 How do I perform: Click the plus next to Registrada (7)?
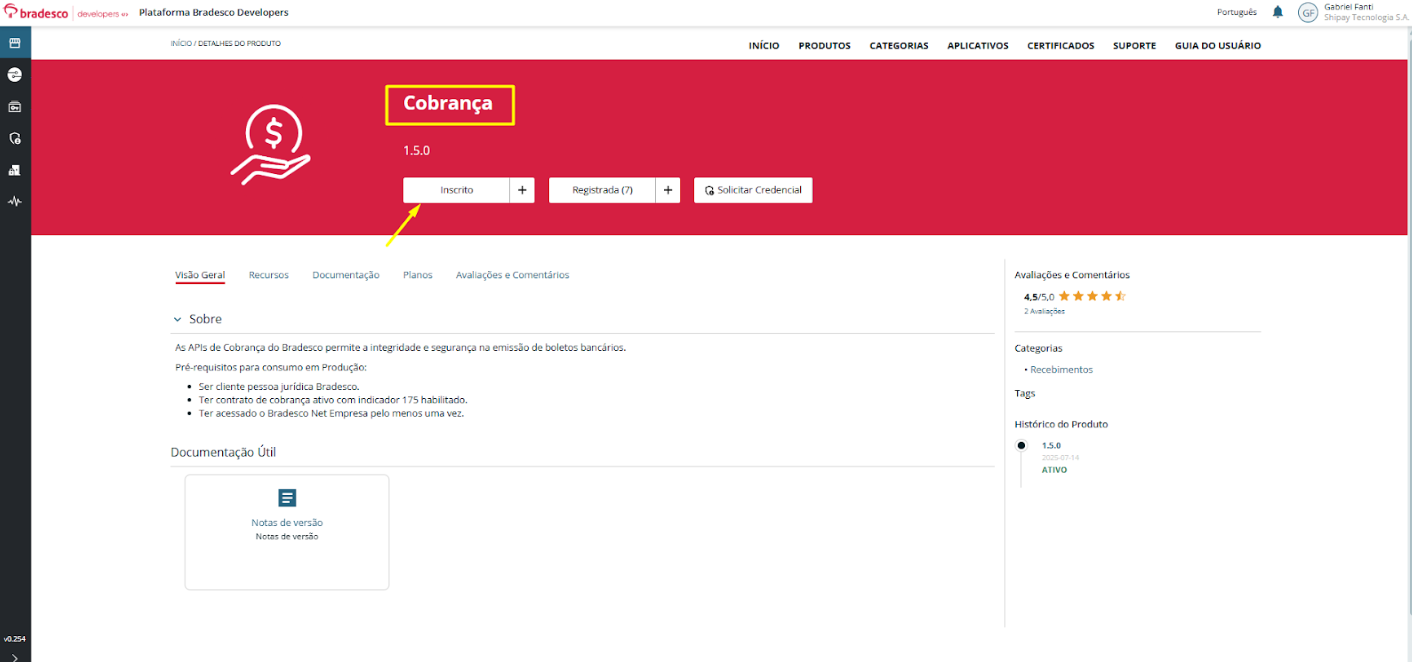pos(668,190)
